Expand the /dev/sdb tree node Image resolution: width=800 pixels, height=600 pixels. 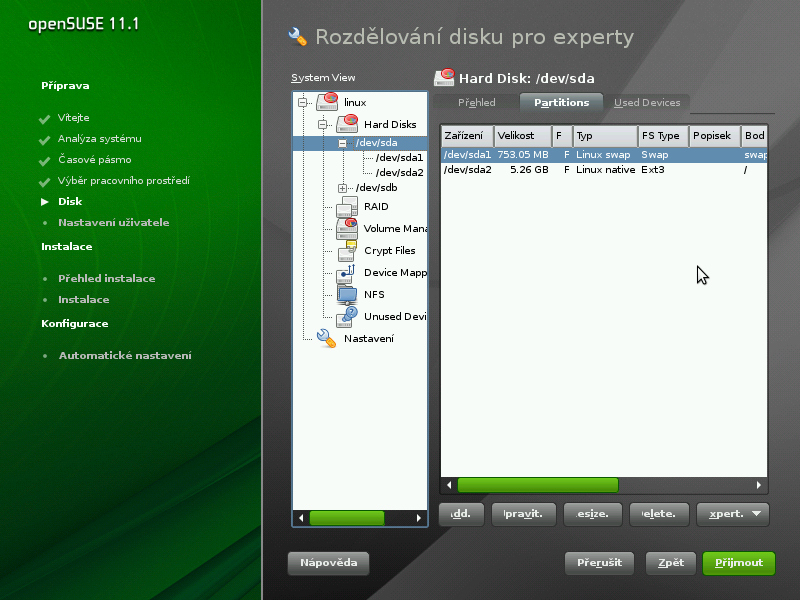click(x=342, y=188)
